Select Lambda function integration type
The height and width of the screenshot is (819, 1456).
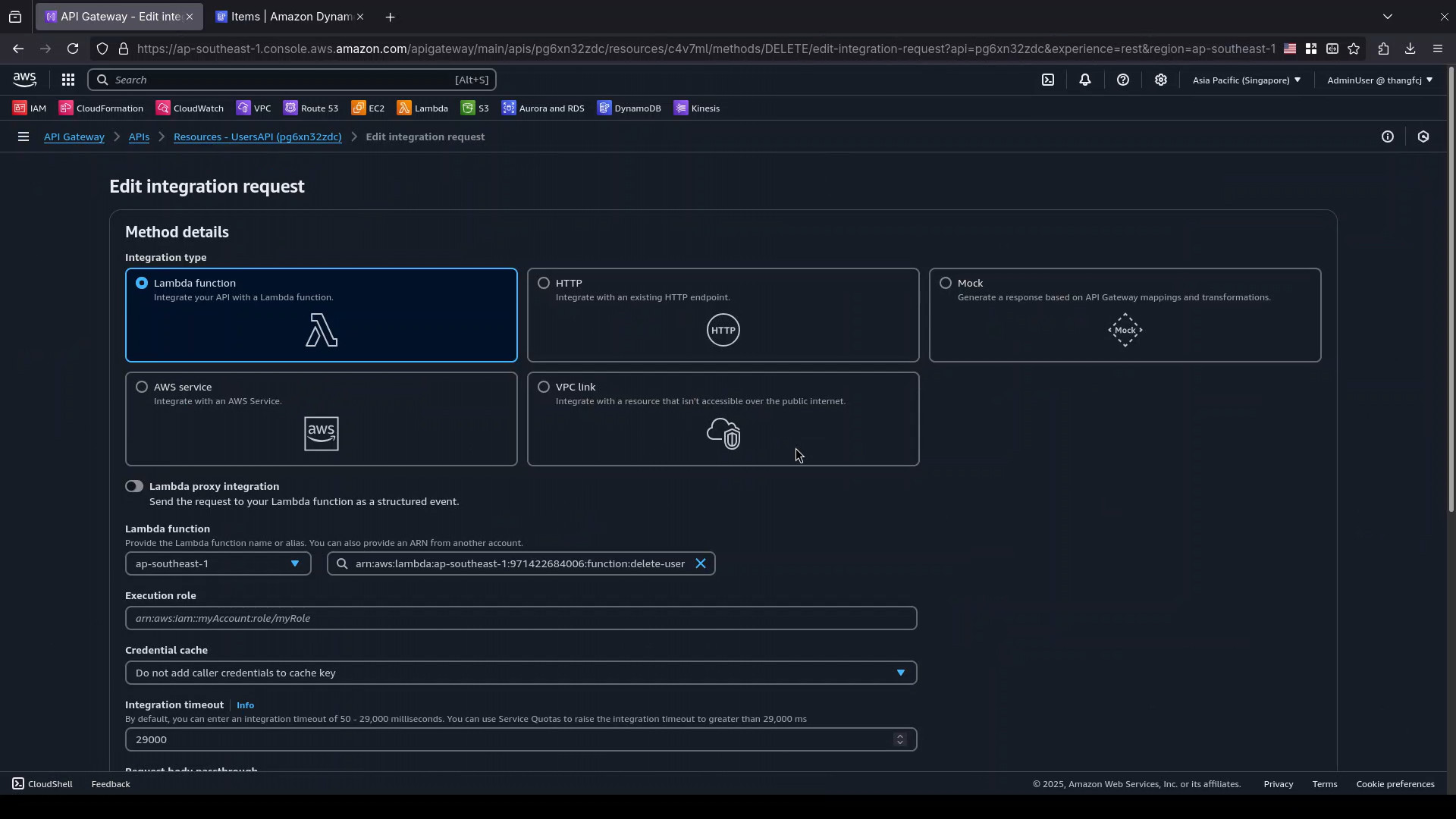point(322,315)
